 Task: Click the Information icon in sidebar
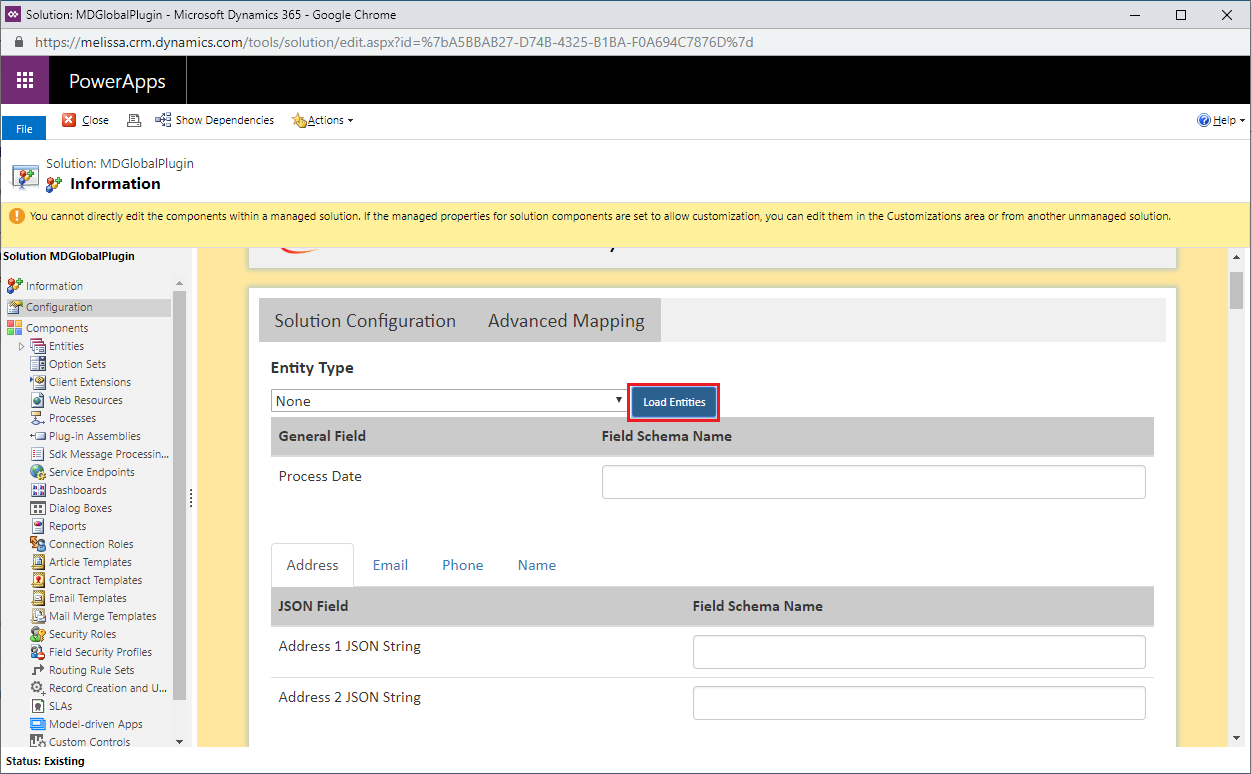coord(14,286)
